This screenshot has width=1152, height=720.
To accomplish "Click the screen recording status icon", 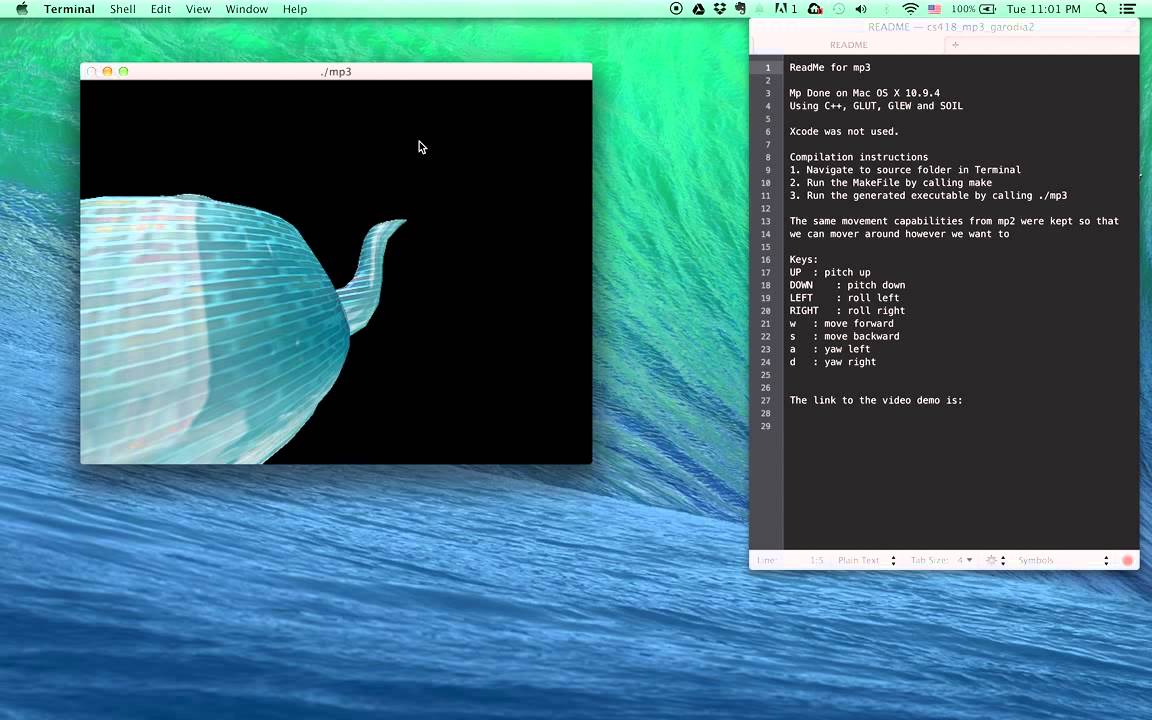I will click(676, 9).
